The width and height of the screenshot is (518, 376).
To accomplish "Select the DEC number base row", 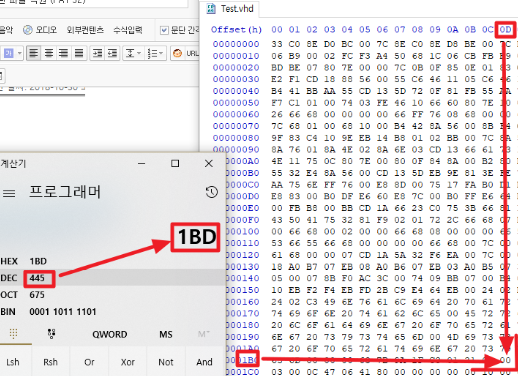I will coord(113,277).
